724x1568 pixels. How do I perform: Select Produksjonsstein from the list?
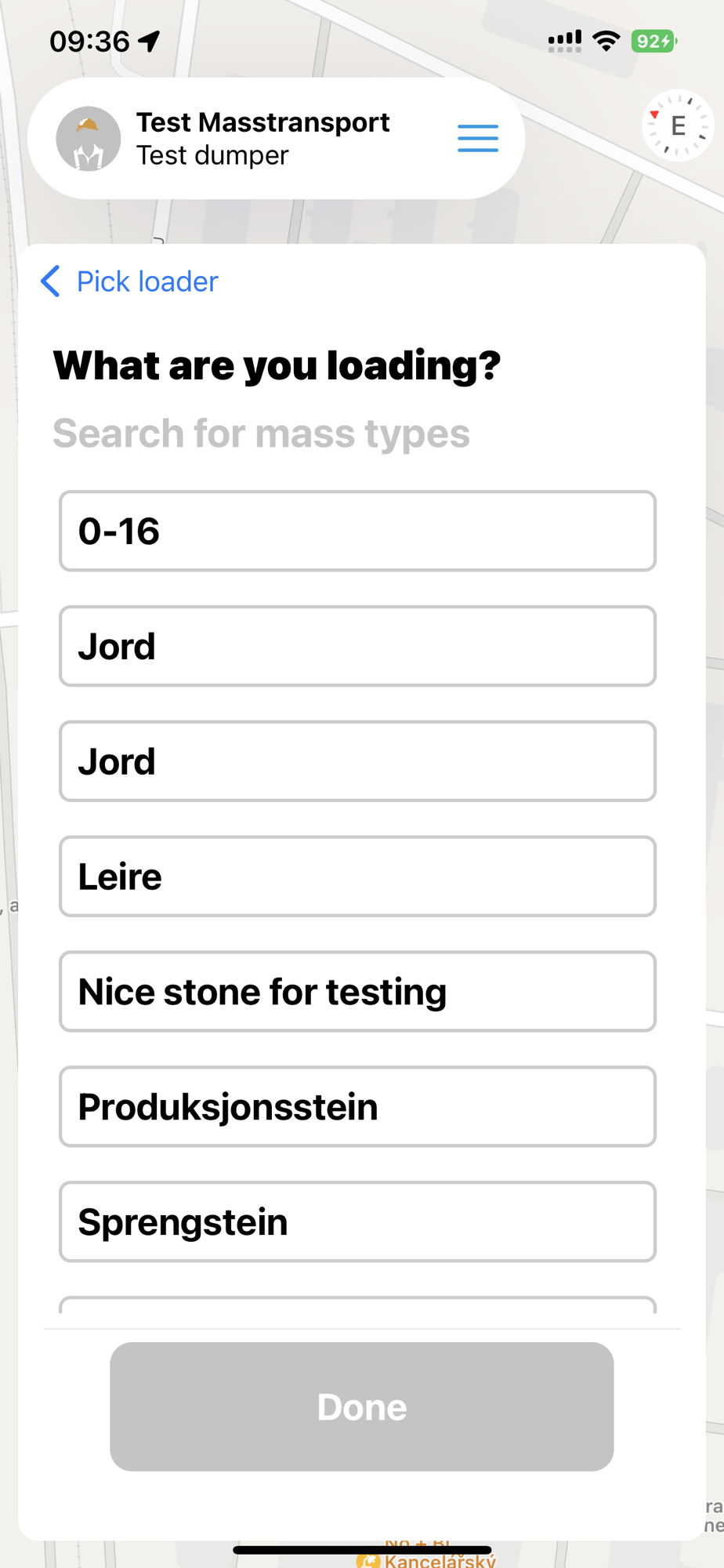357,1107
